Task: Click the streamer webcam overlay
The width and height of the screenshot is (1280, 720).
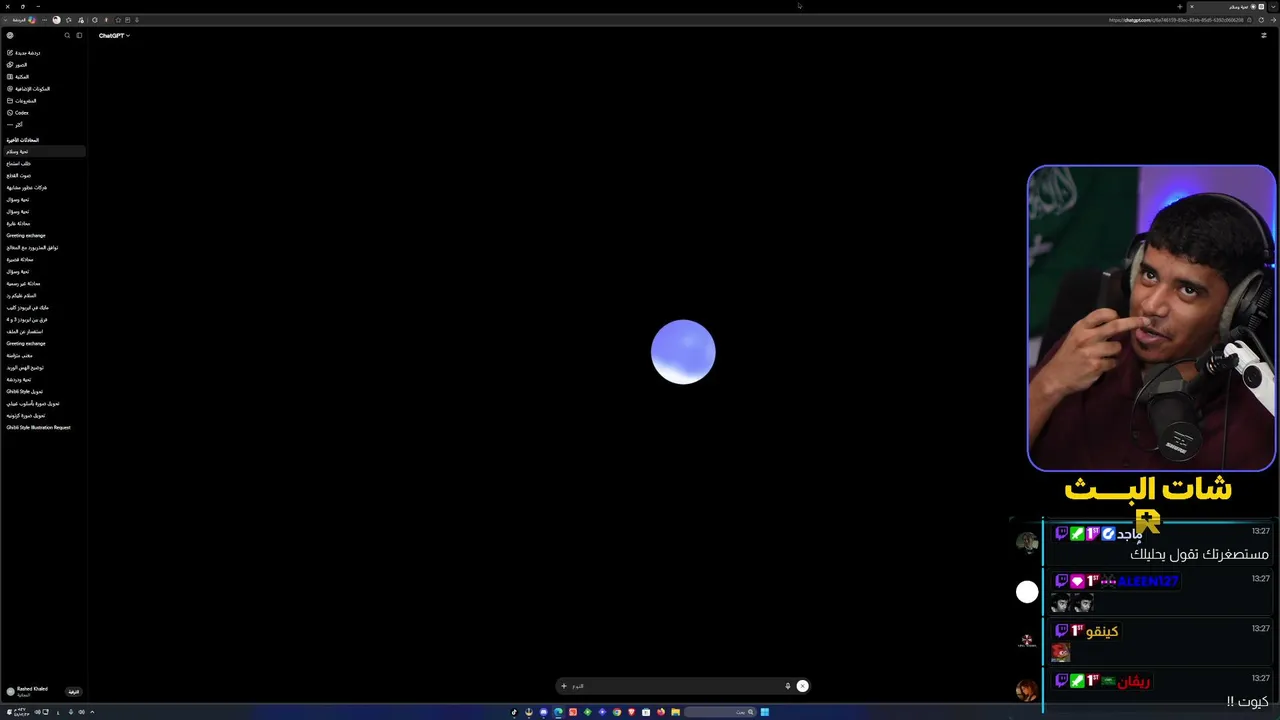Action: (x=1151, y=318)
